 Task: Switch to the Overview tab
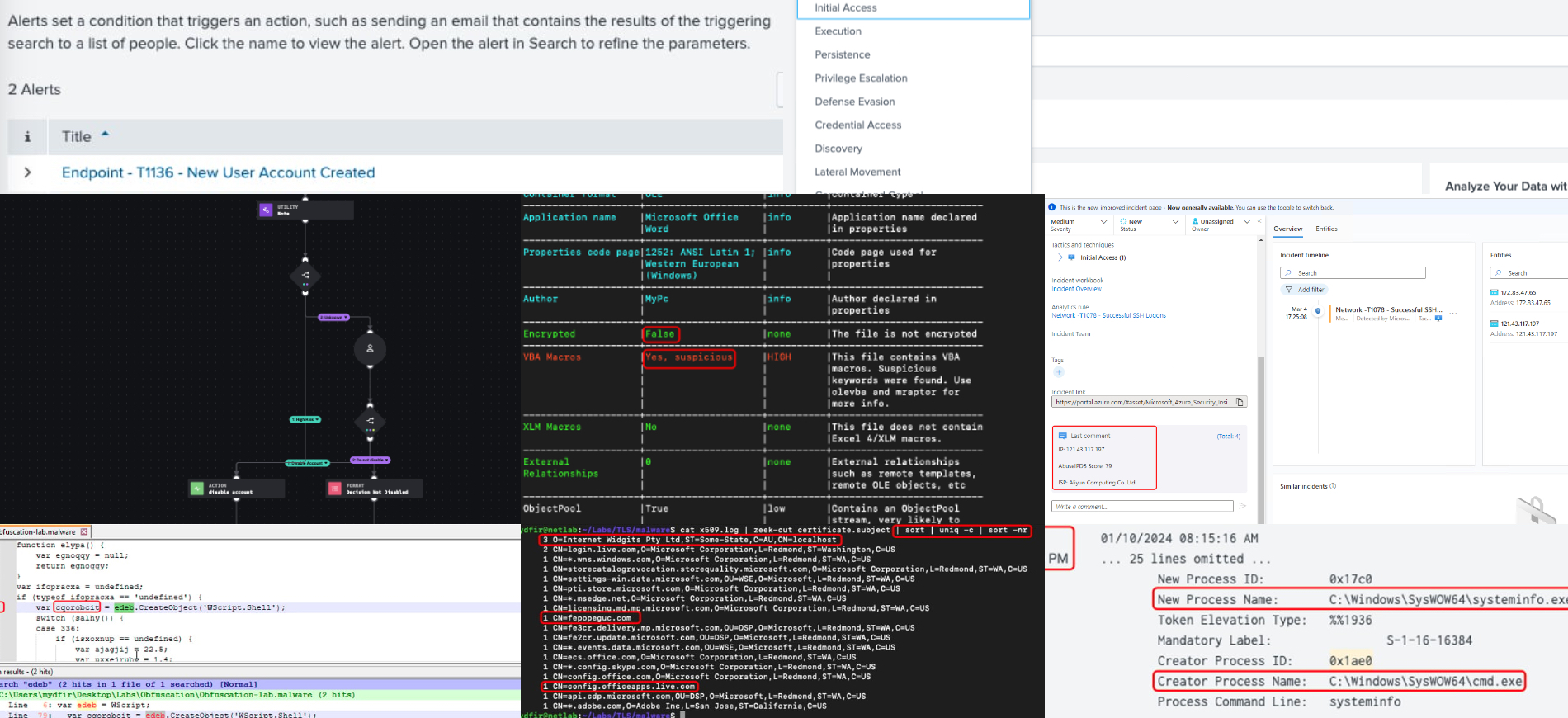click(1287, 229)
